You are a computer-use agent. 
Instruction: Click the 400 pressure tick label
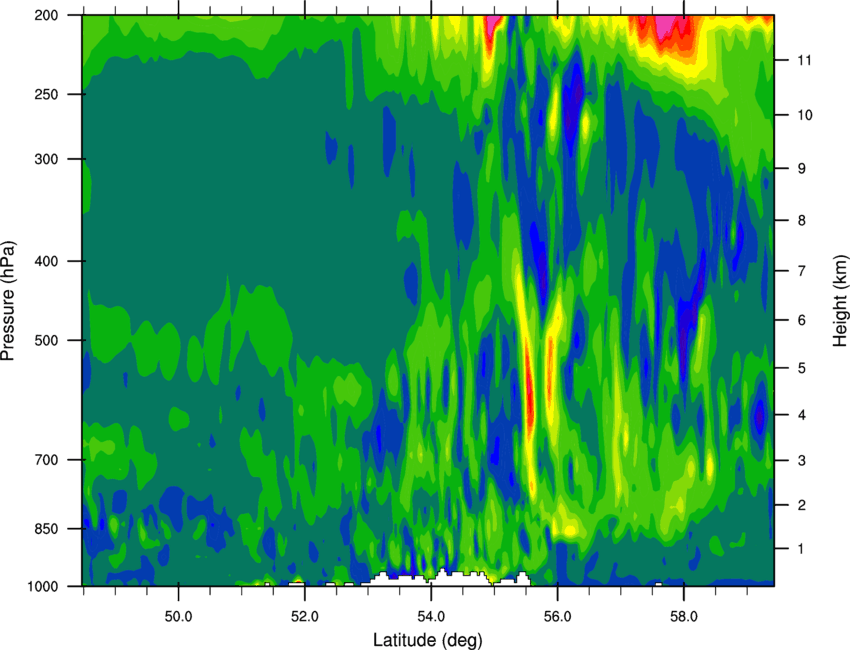pos(47,261)
